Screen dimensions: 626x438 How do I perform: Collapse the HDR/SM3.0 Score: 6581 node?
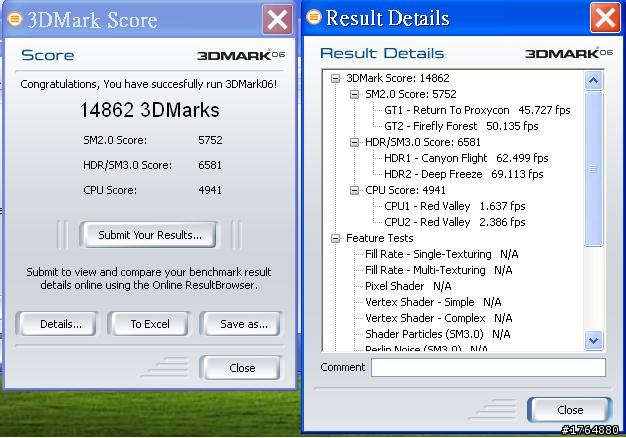tap(354, 142)
